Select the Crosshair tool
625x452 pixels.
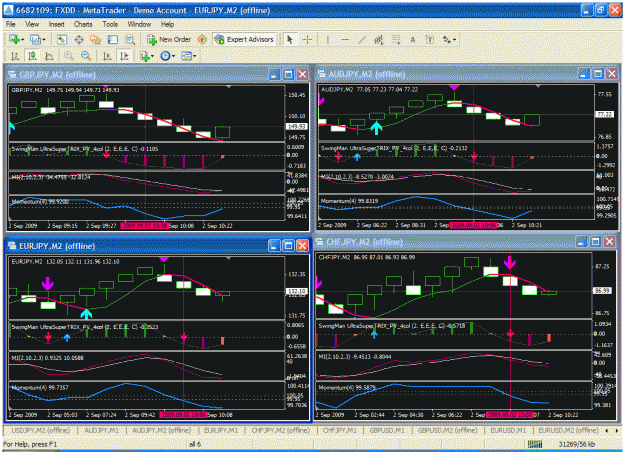coord(307,39)
